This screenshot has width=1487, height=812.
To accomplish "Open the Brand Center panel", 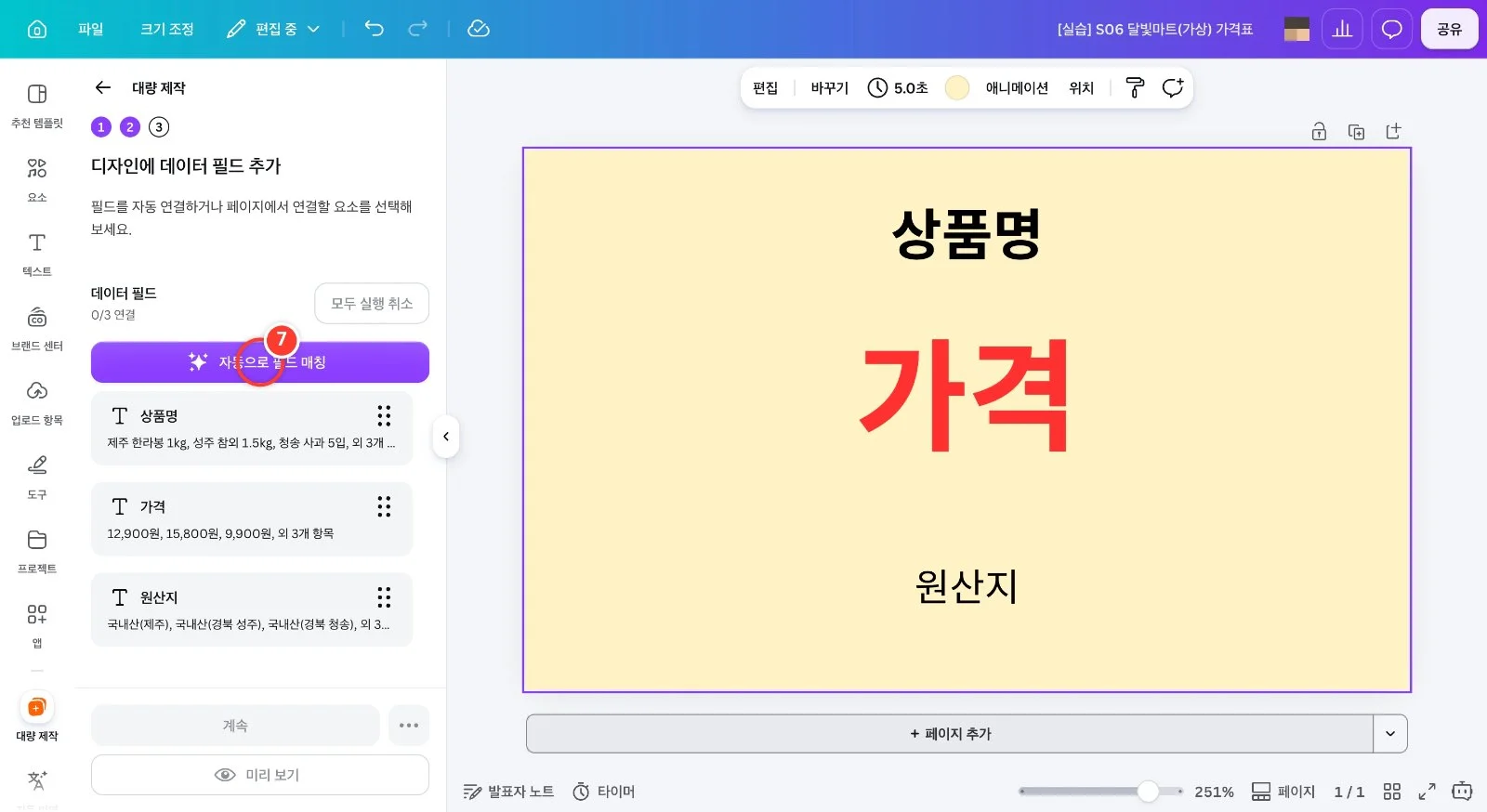I will coord(37,329).
